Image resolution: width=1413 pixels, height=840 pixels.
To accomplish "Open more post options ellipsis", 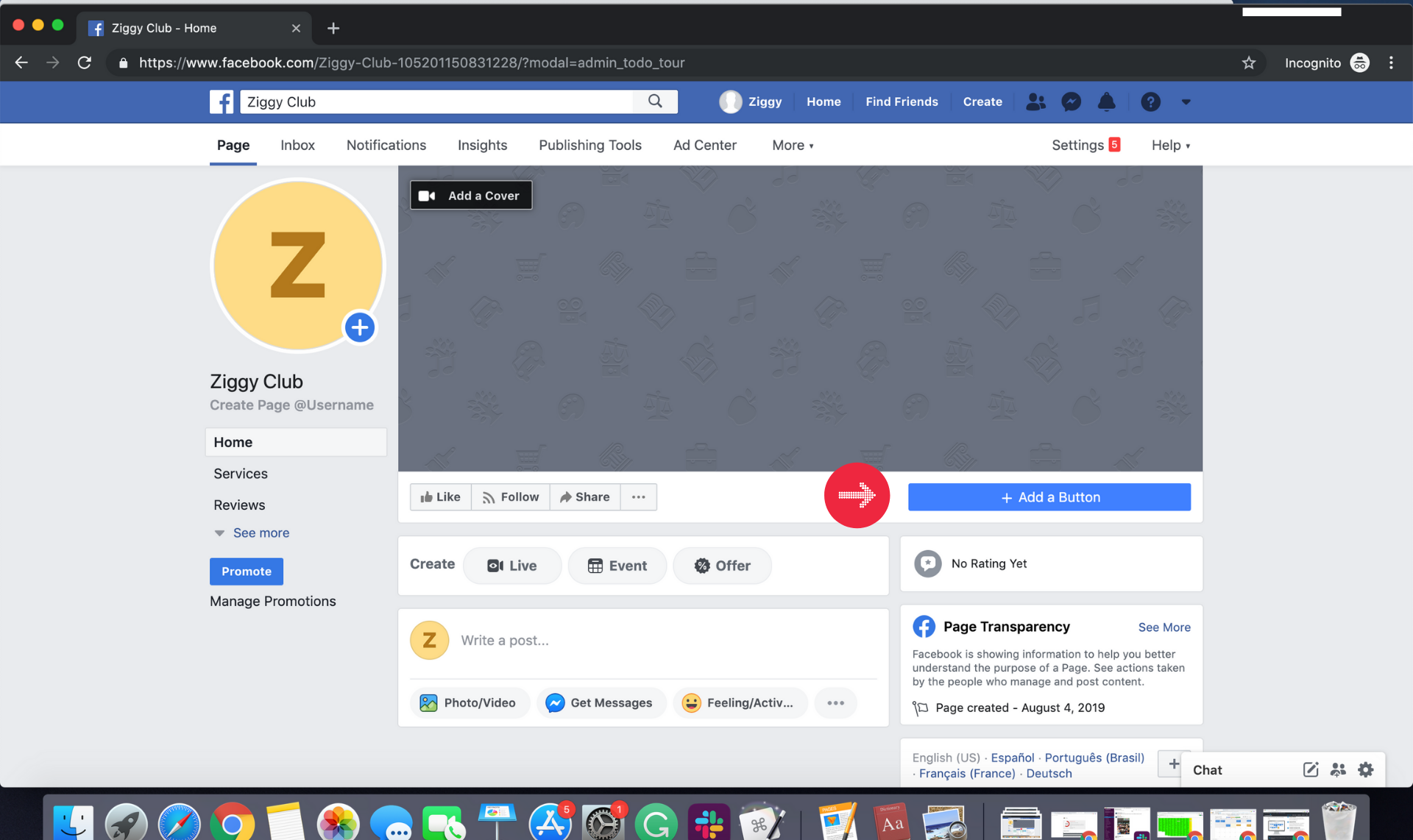I will pyautogui.click(x=835, y=703).
